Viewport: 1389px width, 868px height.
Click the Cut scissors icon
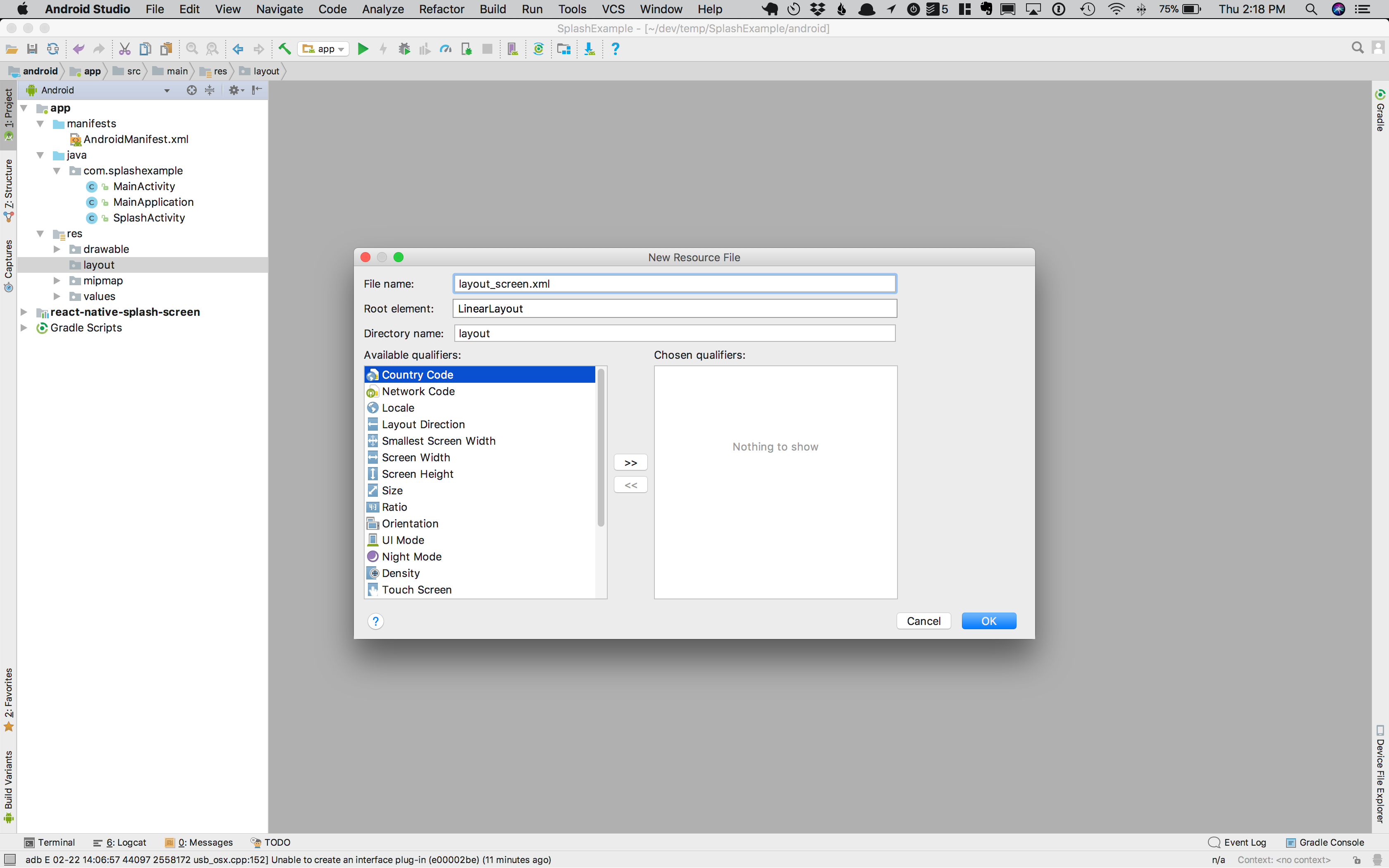124,49
